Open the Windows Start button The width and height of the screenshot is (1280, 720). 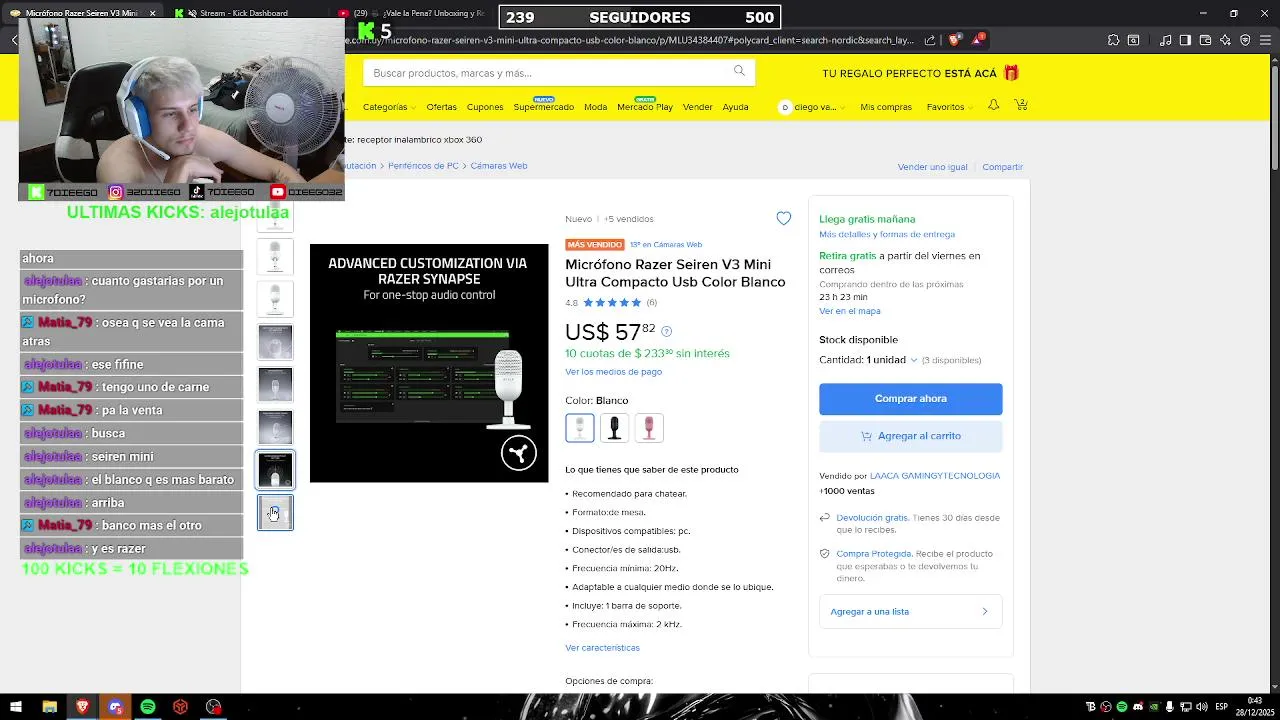click(x=17, y=707)
